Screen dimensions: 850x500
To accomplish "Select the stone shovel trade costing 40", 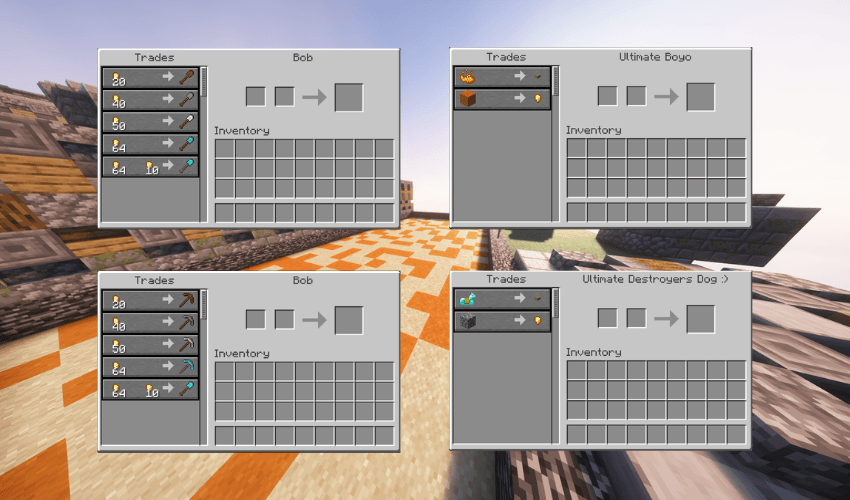I will pyautogui.click(x=151, y=100).
